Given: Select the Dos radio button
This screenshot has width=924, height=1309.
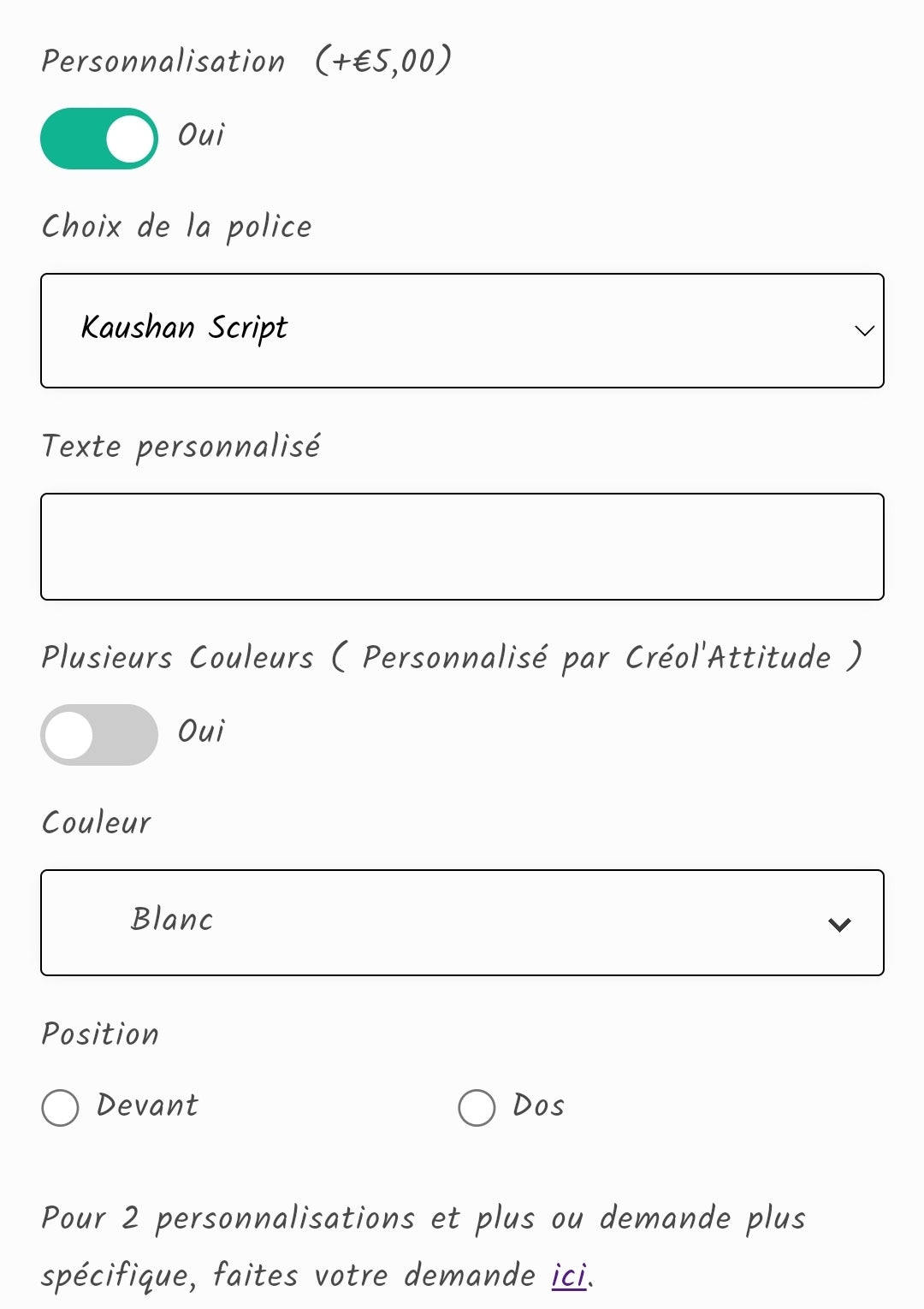Looking at the screenshot, I should pos(477,1108).
